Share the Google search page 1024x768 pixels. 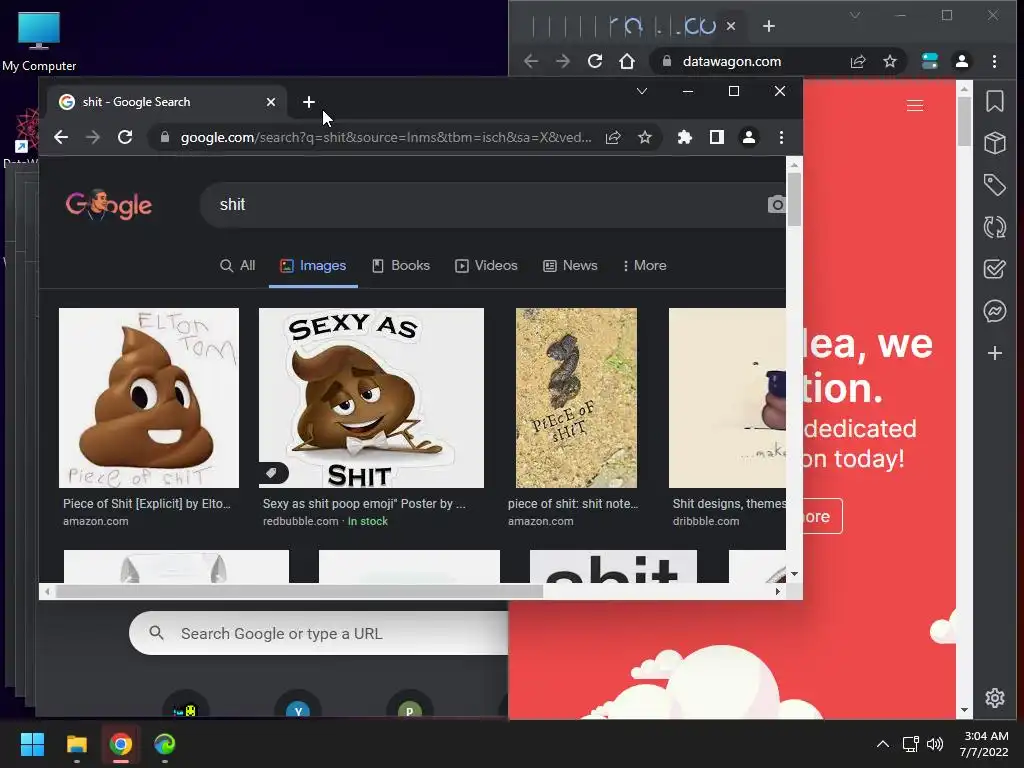[x=613, y=137]
